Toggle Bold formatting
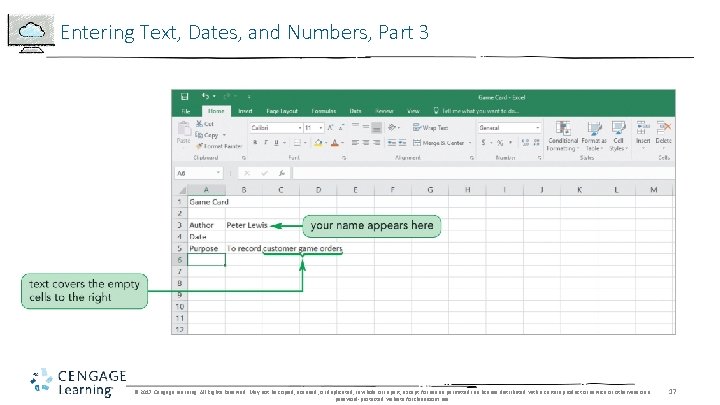Viewport: 720px width, 405px height. click(255, 143)
